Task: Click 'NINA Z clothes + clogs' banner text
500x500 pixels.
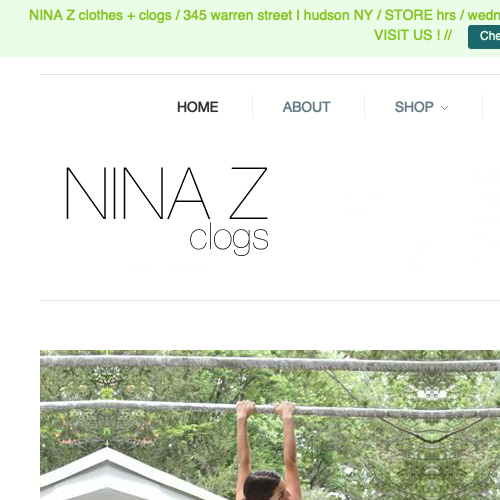Action: [x=100, y=15]
